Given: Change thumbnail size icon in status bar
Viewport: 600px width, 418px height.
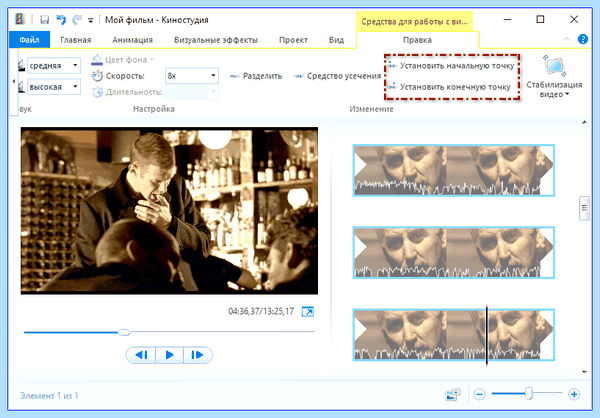Looking at the screenshot, I should tap(453, 394).
